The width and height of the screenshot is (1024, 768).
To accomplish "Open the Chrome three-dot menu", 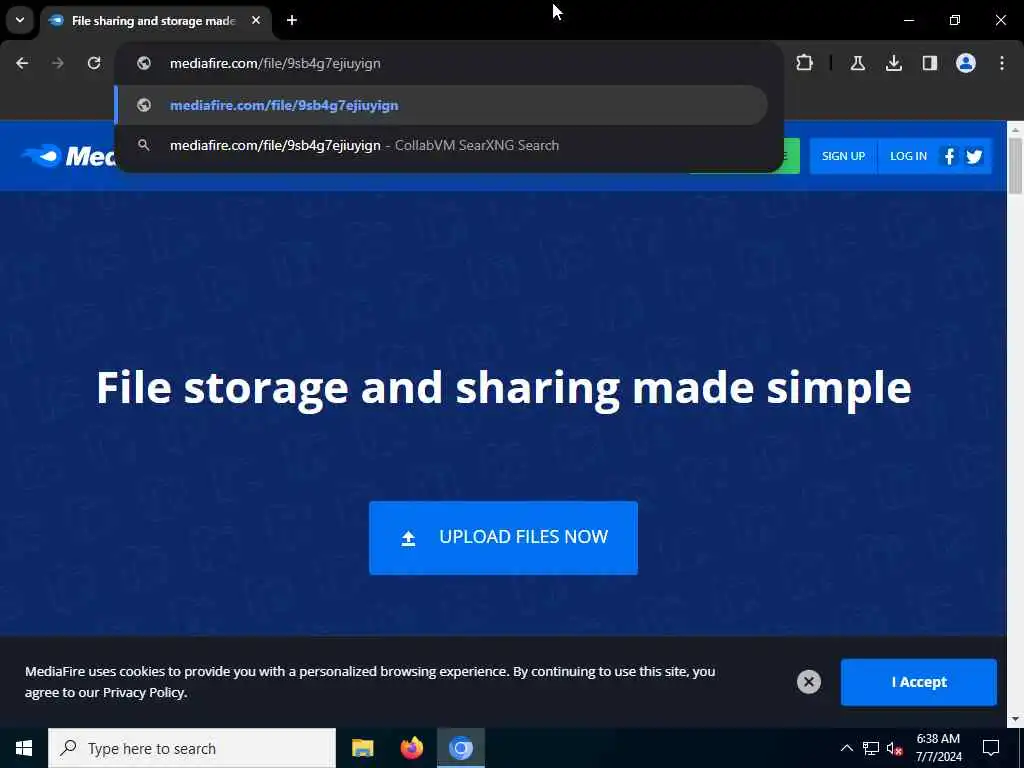I will point(1002,63).
